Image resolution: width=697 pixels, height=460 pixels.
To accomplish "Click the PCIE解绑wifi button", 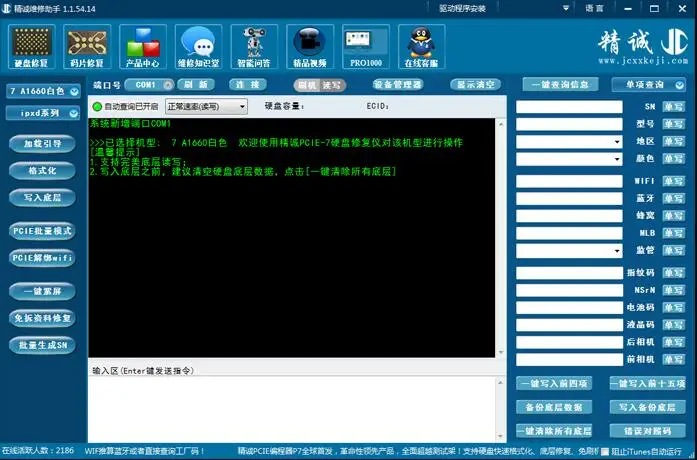I will [42, 258].
